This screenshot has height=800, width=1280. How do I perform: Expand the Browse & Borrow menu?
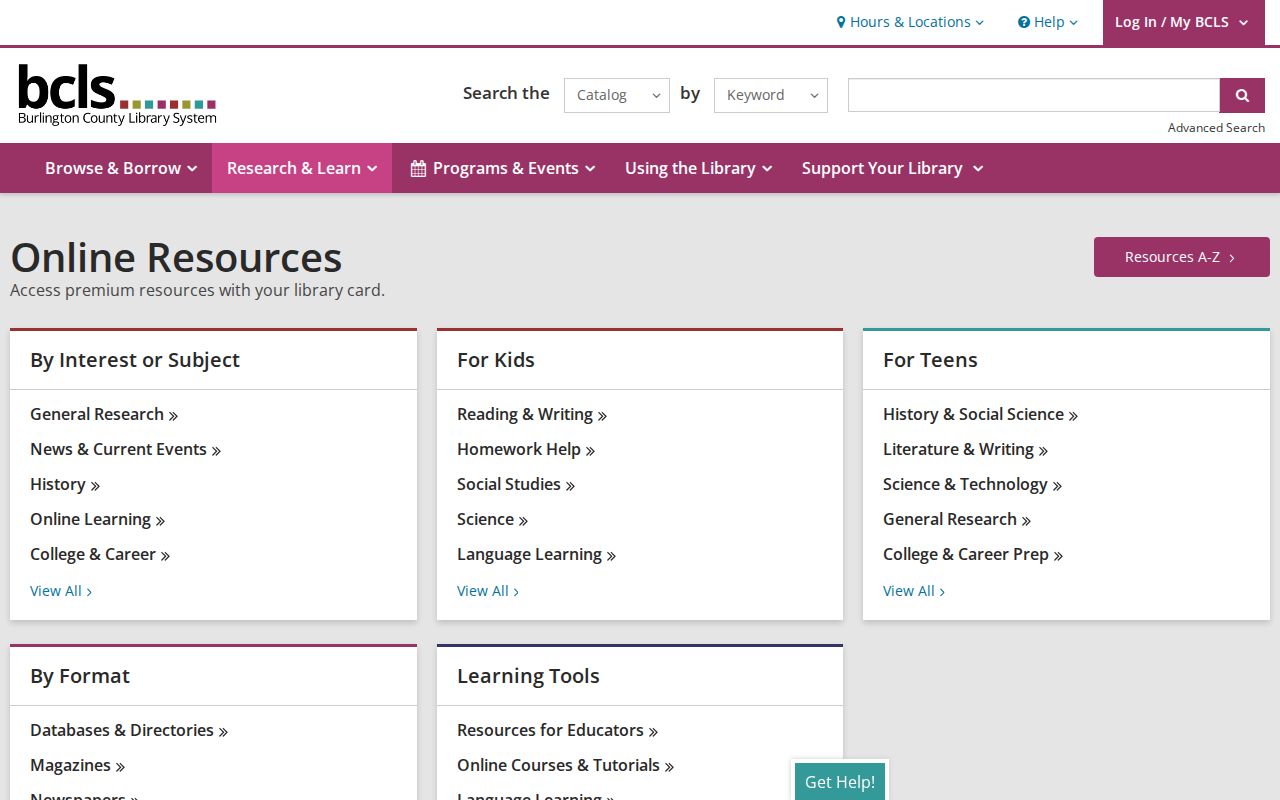121,168
